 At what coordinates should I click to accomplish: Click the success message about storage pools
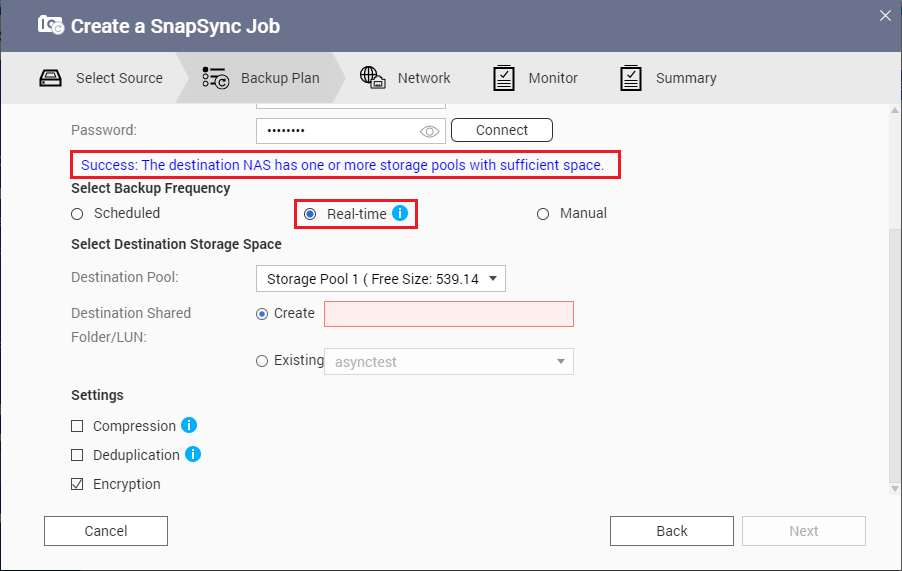tap(342, 165)
